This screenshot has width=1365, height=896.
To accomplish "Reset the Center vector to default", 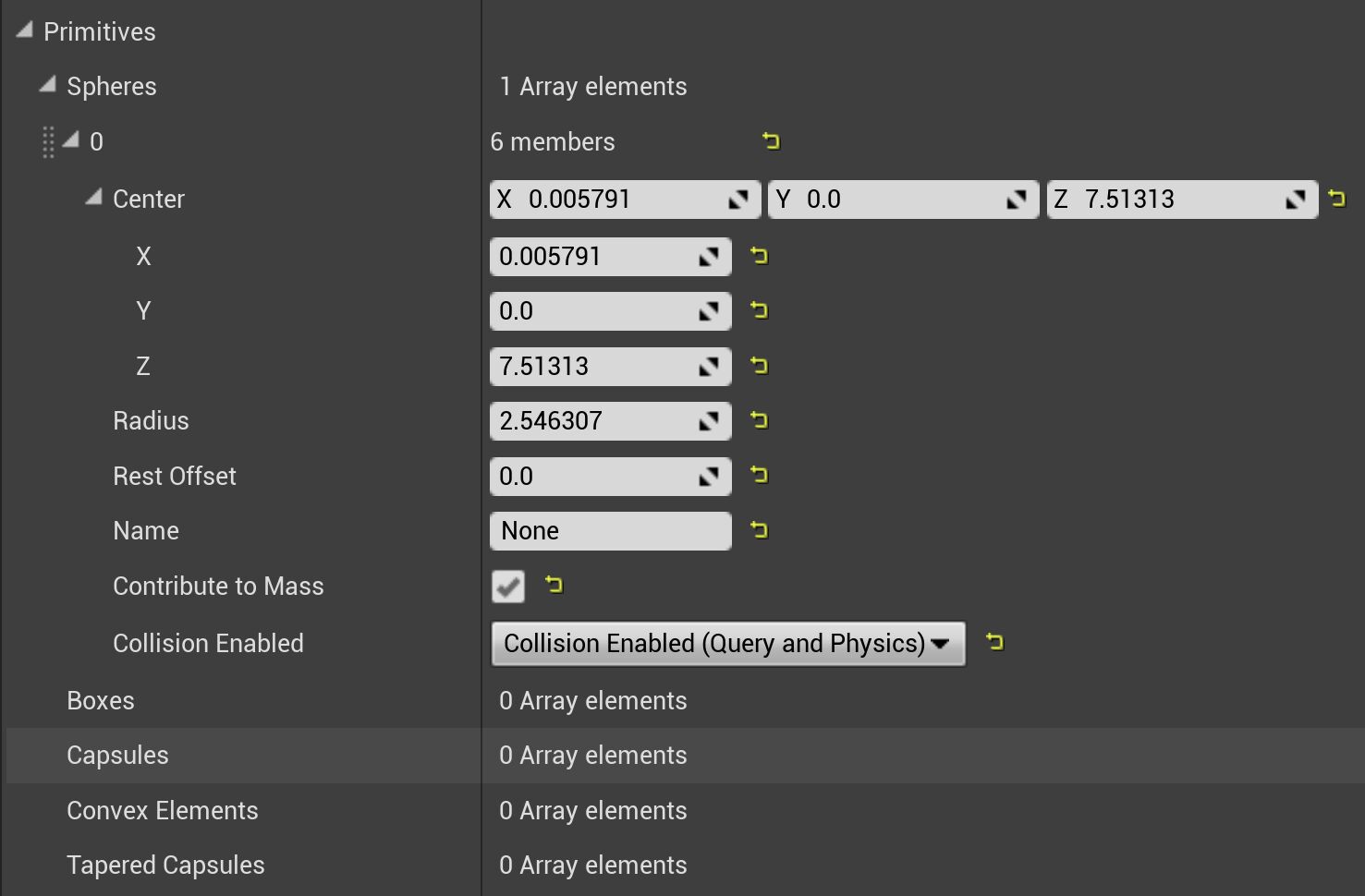I will [x=1336, y=199].
